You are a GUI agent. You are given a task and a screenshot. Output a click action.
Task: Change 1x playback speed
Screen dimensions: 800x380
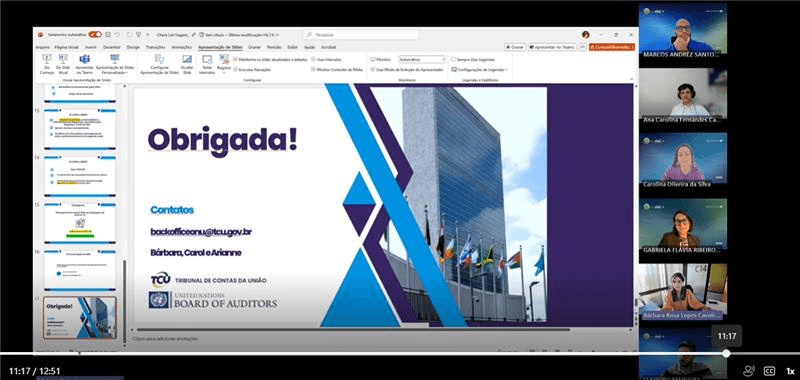pyautogui.click(x=790, y=371)
